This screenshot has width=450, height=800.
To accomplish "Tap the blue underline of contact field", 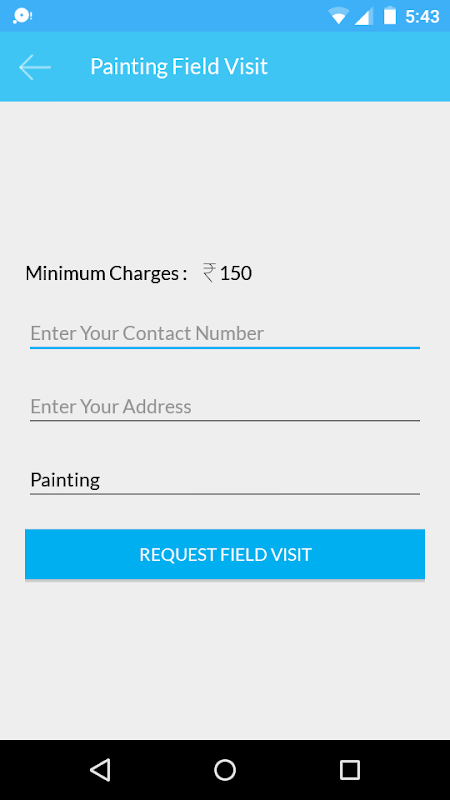I will pos(225,348).
